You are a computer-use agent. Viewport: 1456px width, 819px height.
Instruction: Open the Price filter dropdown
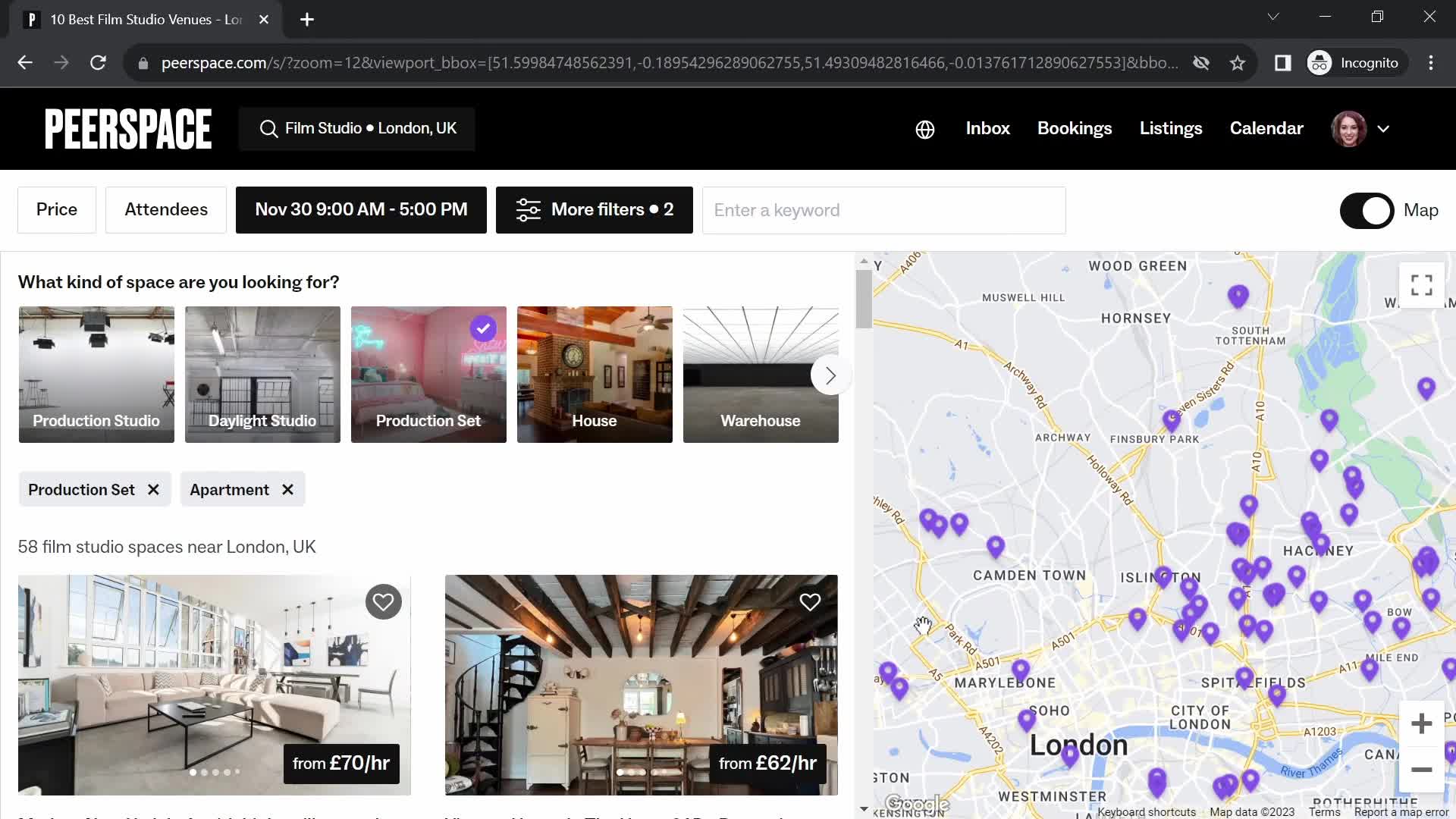(56, 209)
